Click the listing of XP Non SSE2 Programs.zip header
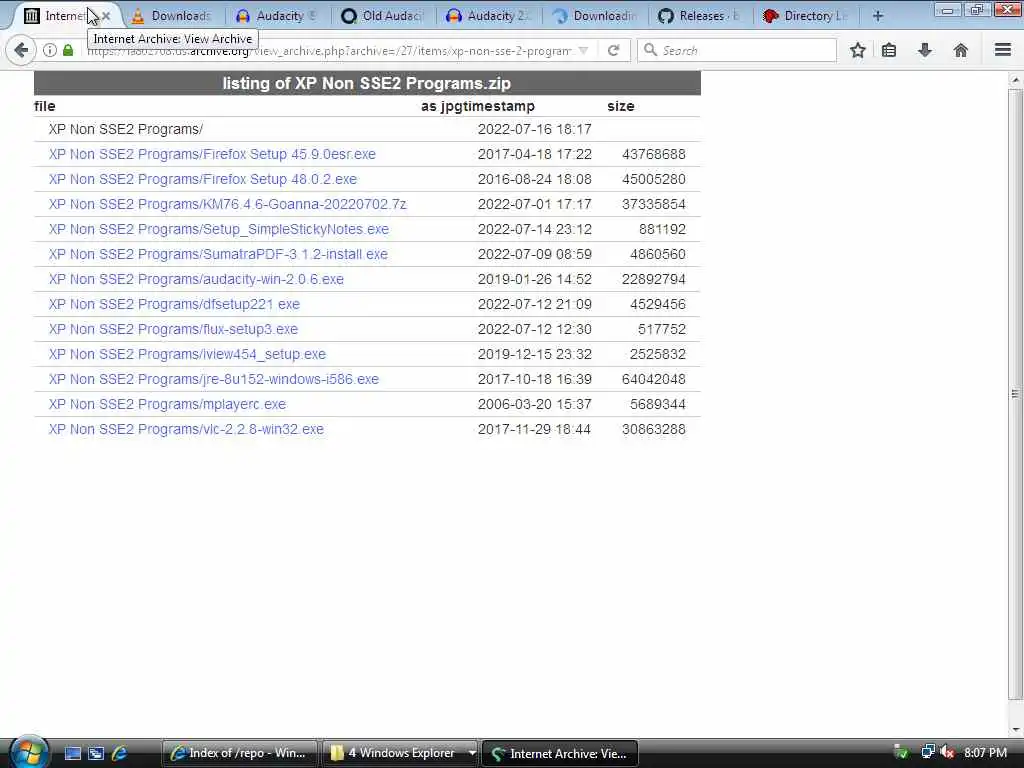The height and width of the screenshot is (768, 1024). 367,83
